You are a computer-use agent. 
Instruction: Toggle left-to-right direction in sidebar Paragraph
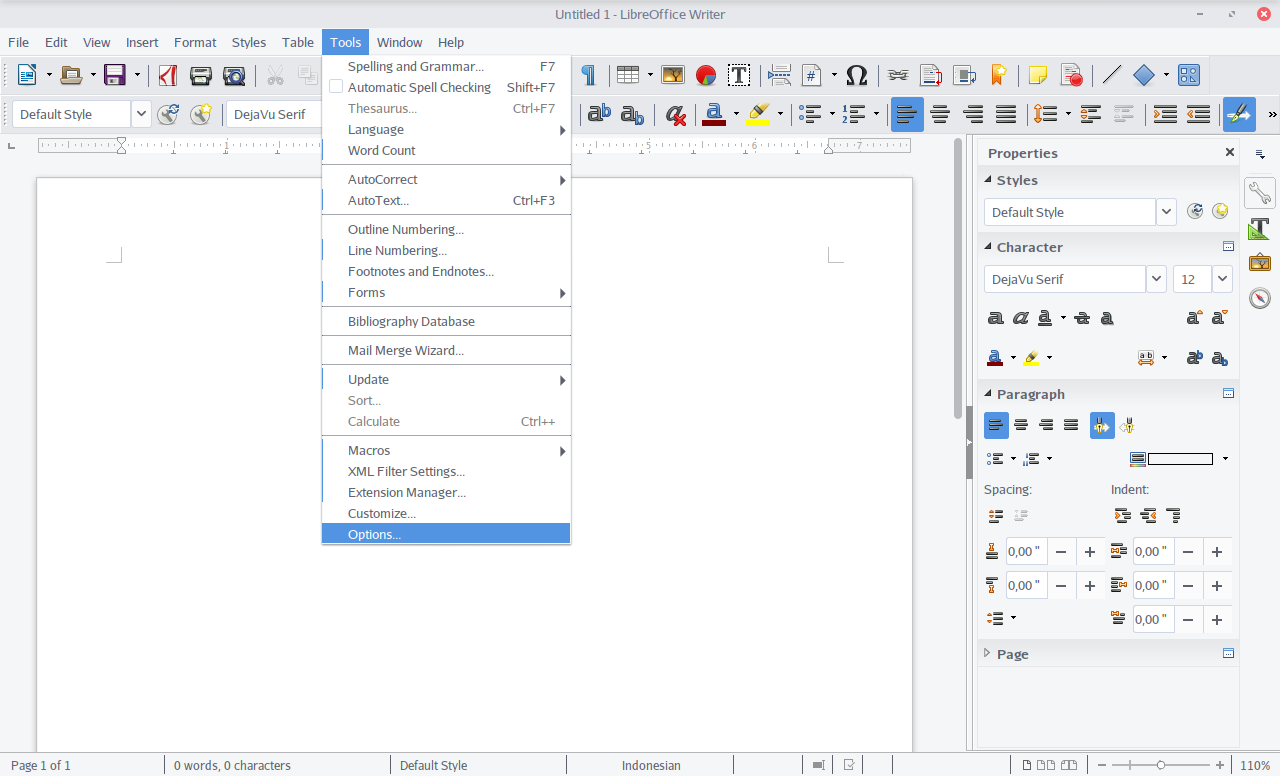[x=1102, y=425]
